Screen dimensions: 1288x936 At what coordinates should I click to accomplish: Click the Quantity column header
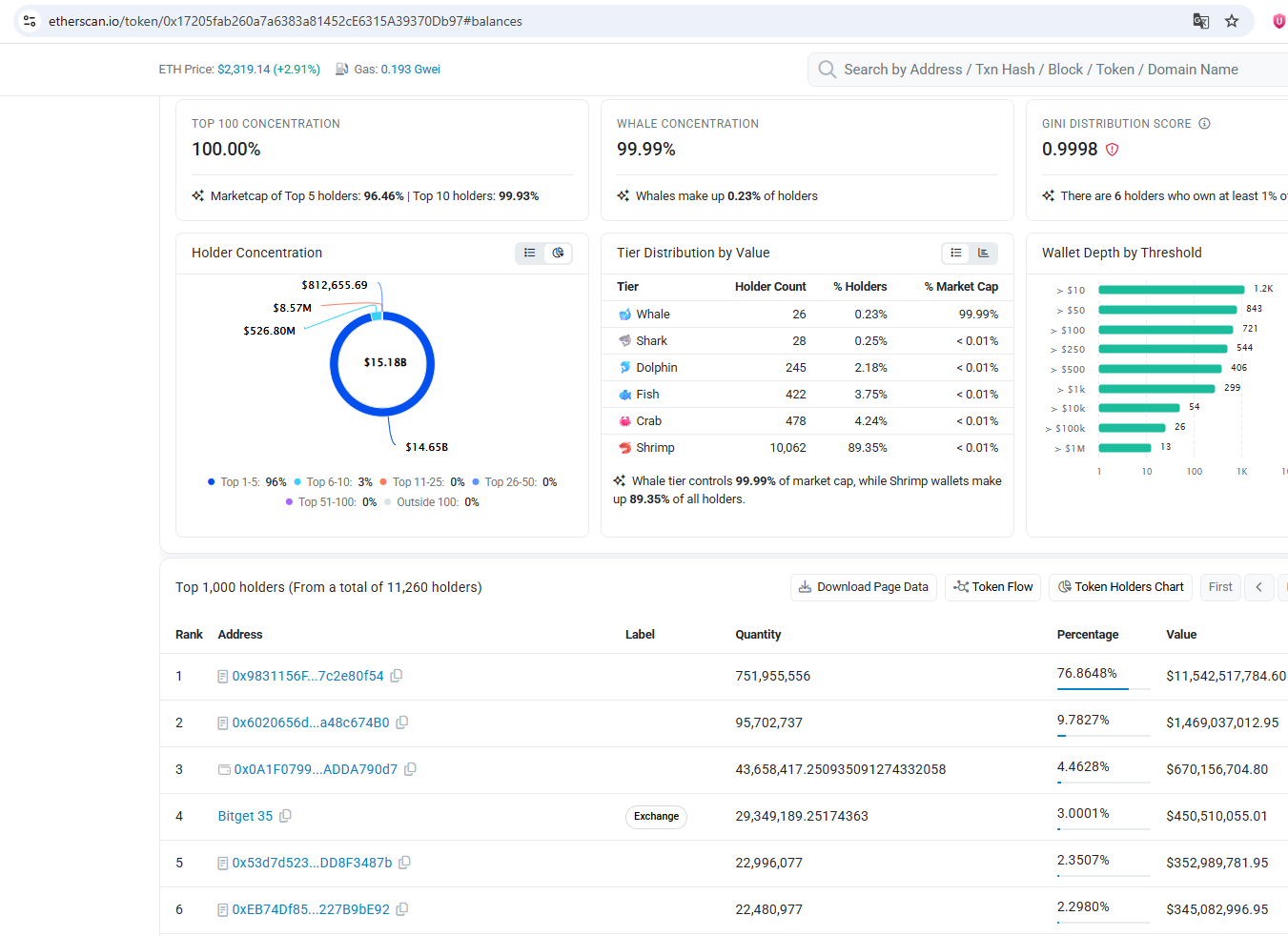coord(758,635)
